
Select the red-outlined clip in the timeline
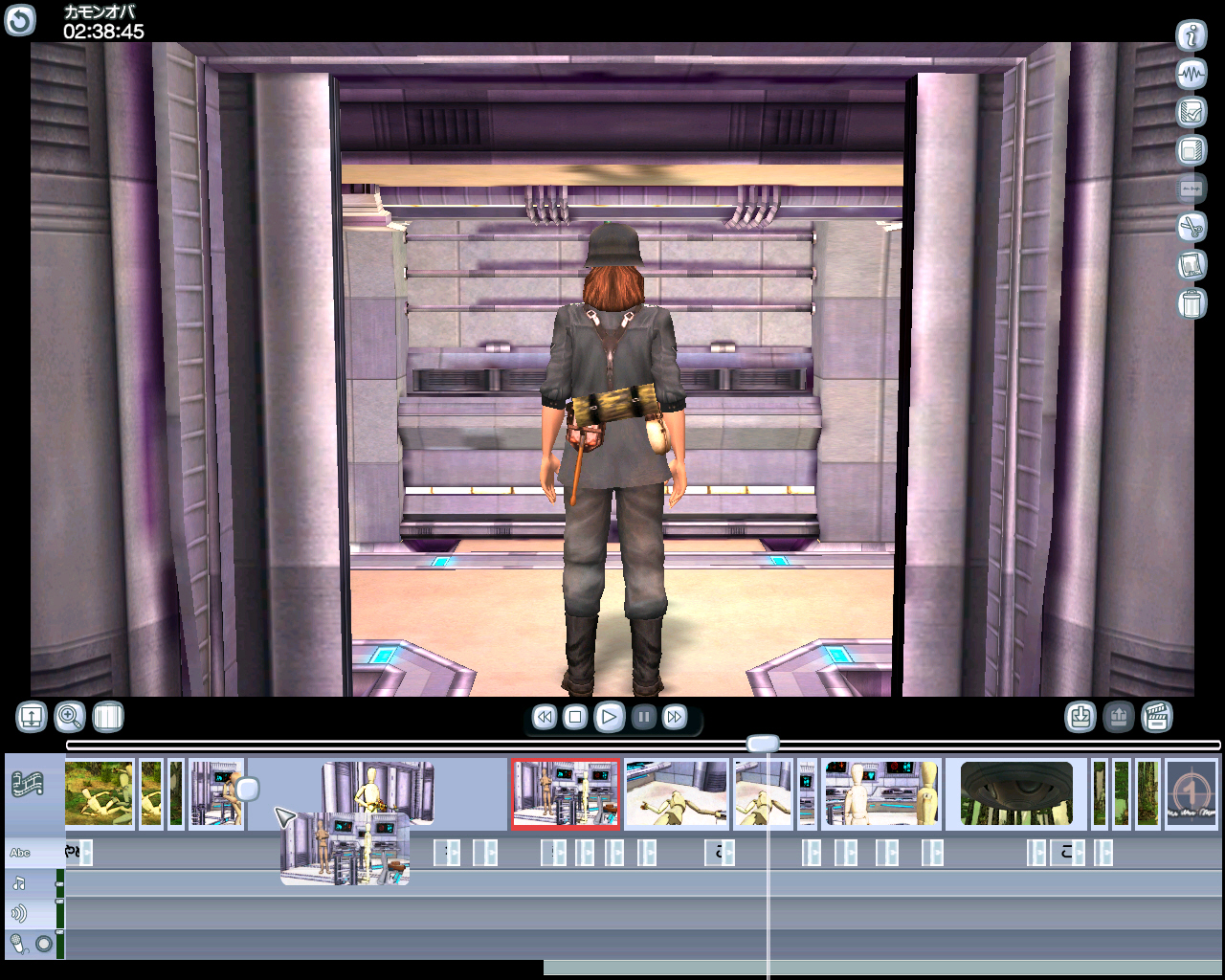coord(566,793)
